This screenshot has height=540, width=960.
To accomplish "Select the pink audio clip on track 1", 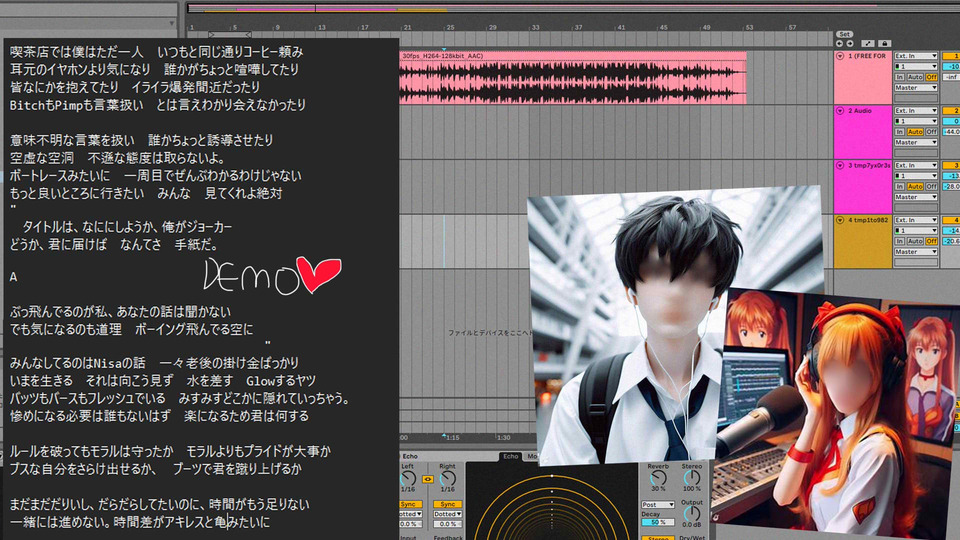I will point(573,78).
